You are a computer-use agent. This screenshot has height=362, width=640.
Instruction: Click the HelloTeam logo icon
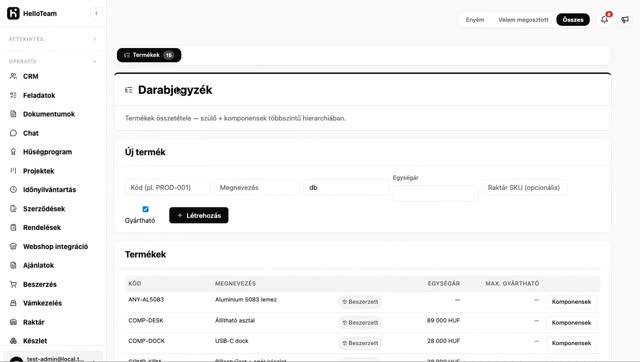pyautogui.click(x=13, y=13)
